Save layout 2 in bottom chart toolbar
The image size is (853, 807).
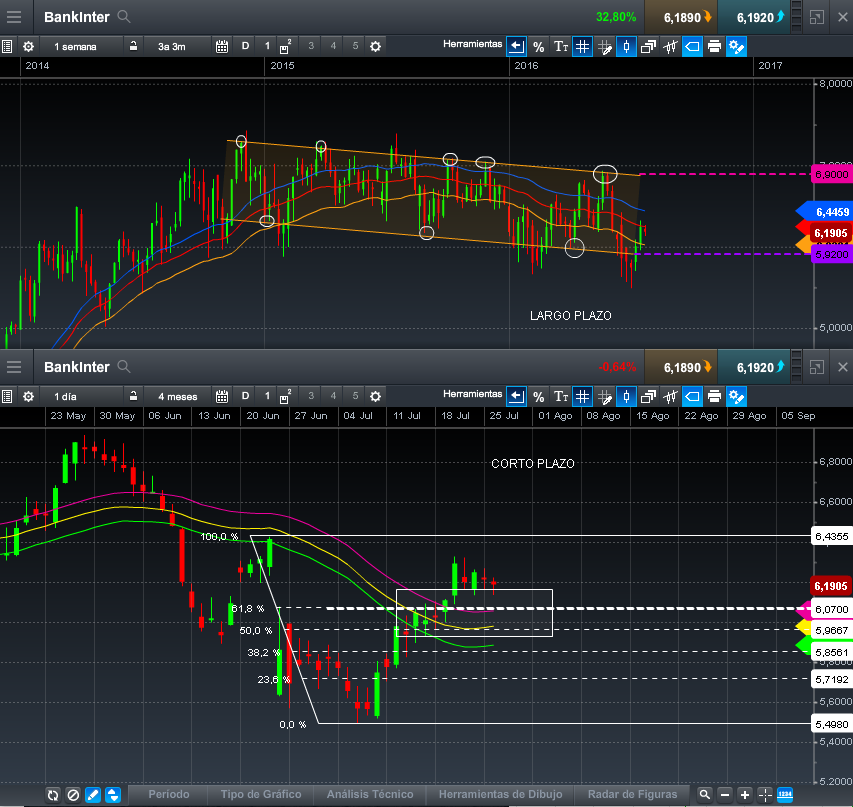tap(285, 396)
